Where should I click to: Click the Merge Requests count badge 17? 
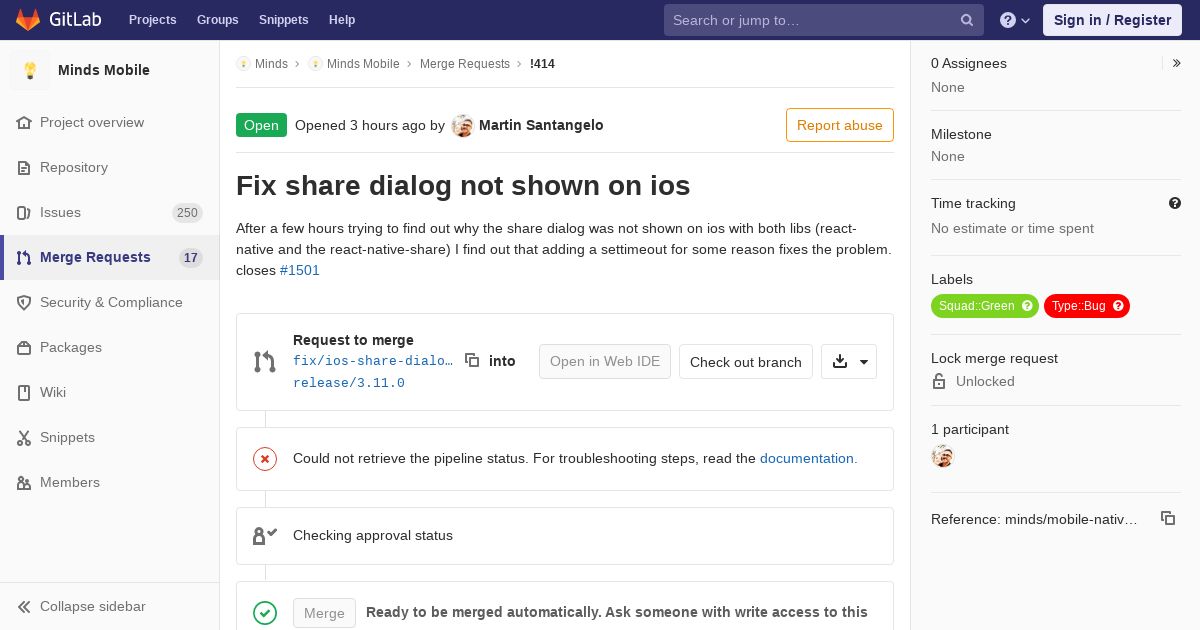pyautogui.click(x=191, y=257)
